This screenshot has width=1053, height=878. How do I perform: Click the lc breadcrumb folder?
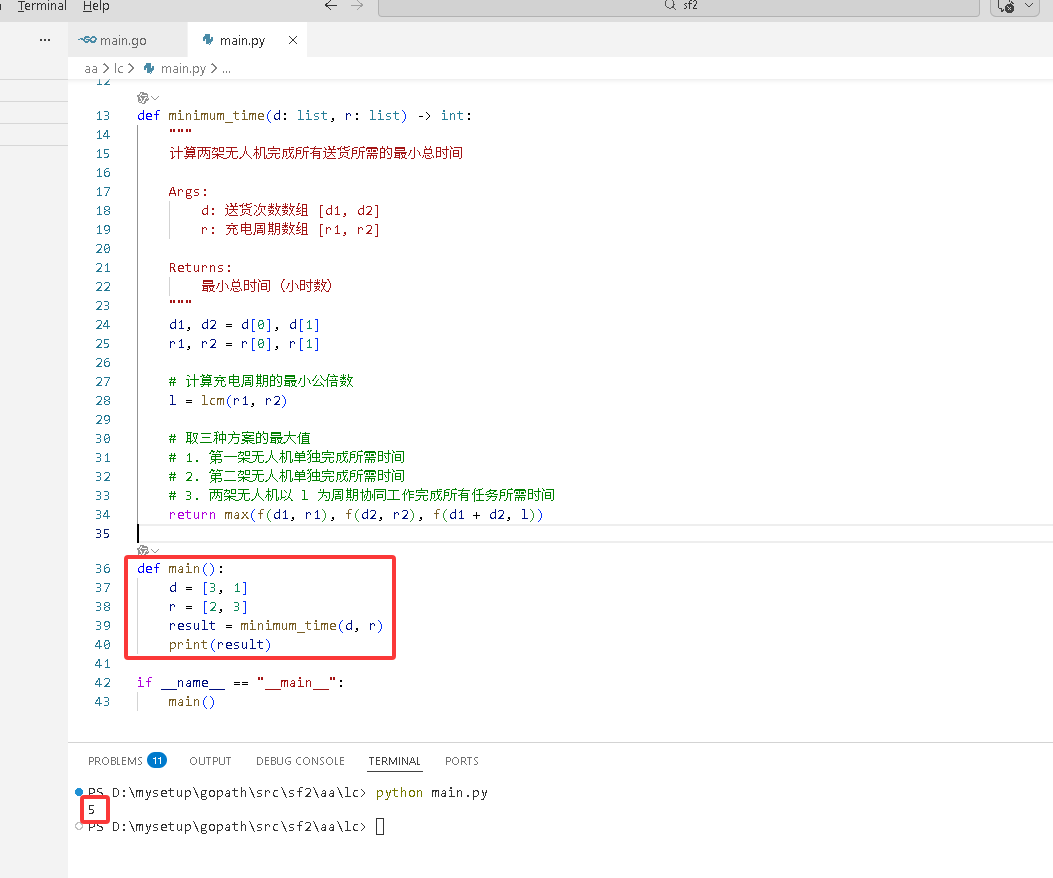pyautogui.click(x=118, y=69)
